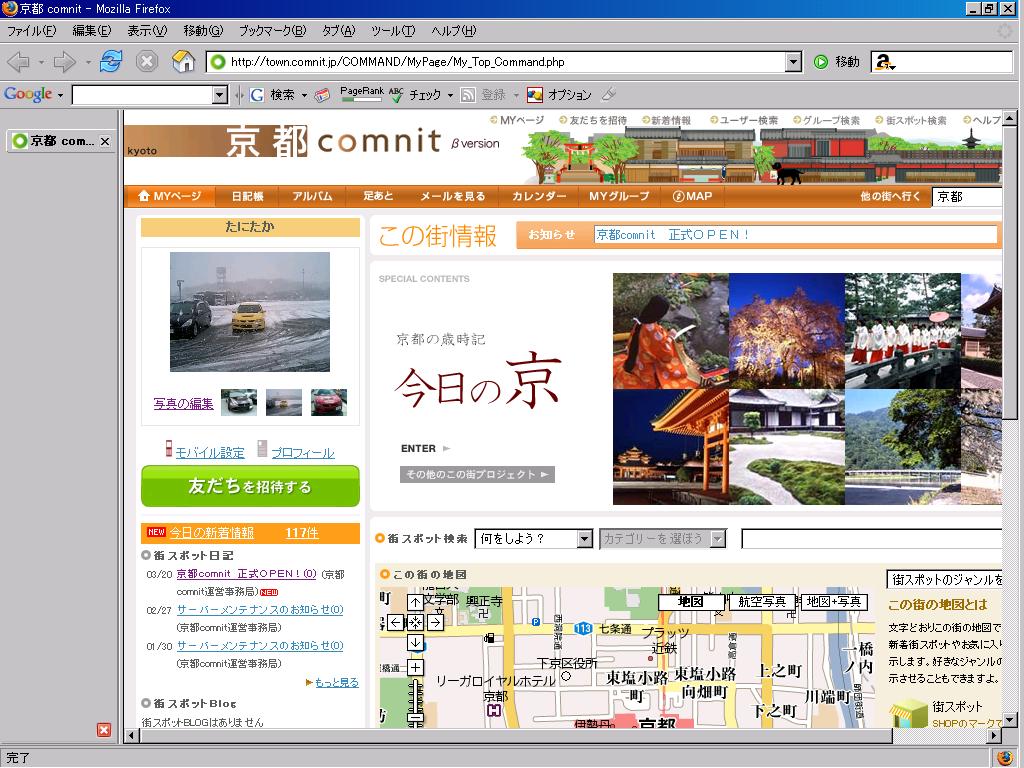Click the mobile phone icon beside モバイル設定
The height and width of the screenshot is (768, 1024).
click(x=169, y=449)
